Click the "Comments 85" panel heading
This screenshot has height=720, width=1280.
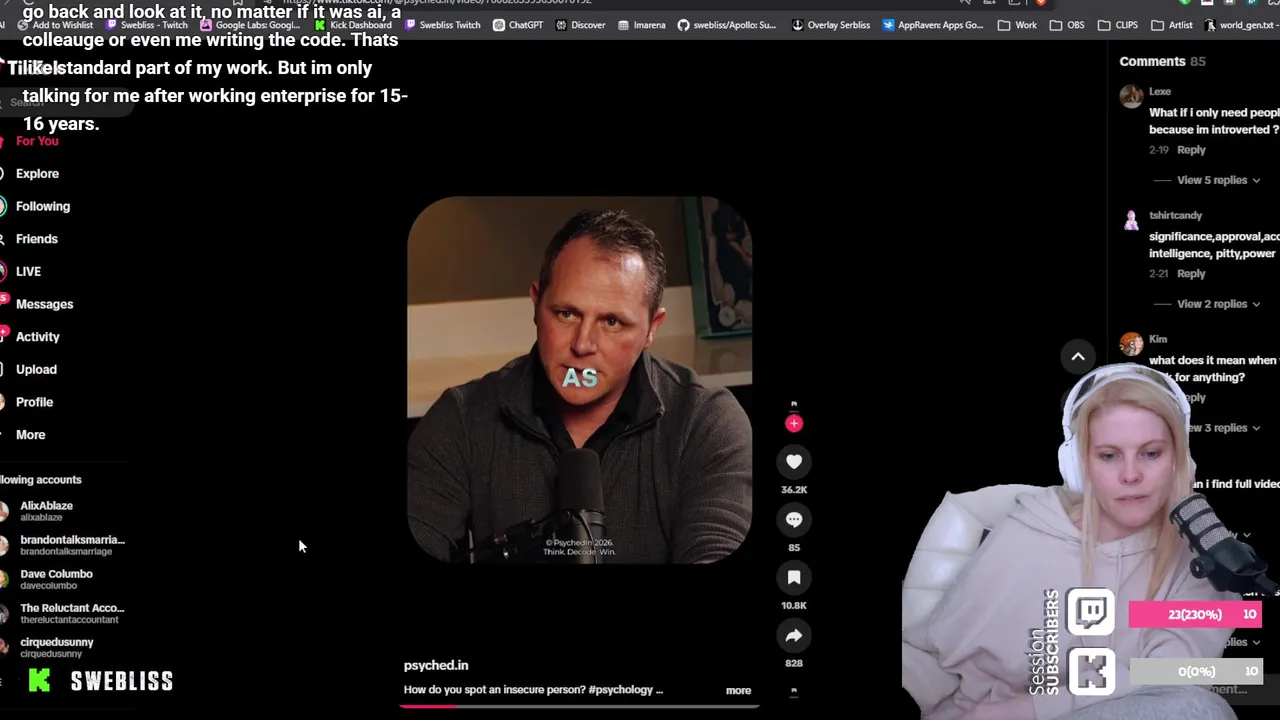pyautogui.click(x=1162, y=62)
